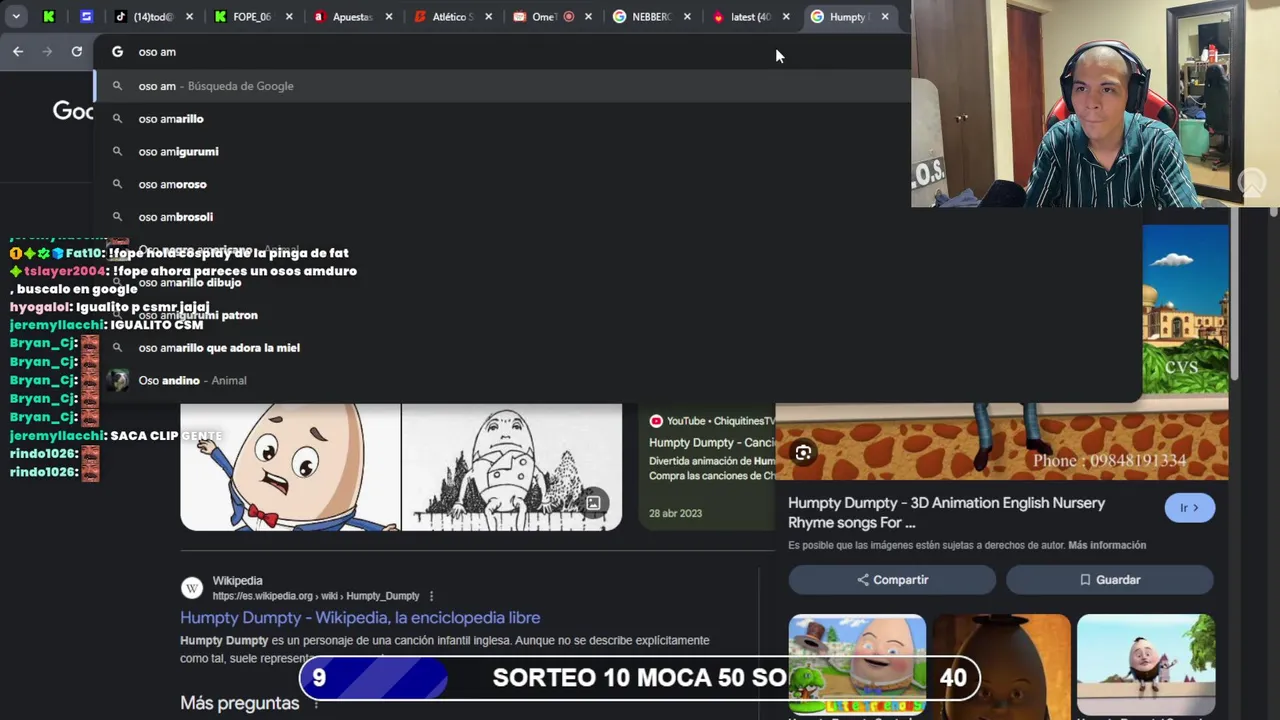This screenshot has height=720, width=1280.
Task: Select the 'Oso andino - Animal' suggestion
Action: tap(618, 380)
